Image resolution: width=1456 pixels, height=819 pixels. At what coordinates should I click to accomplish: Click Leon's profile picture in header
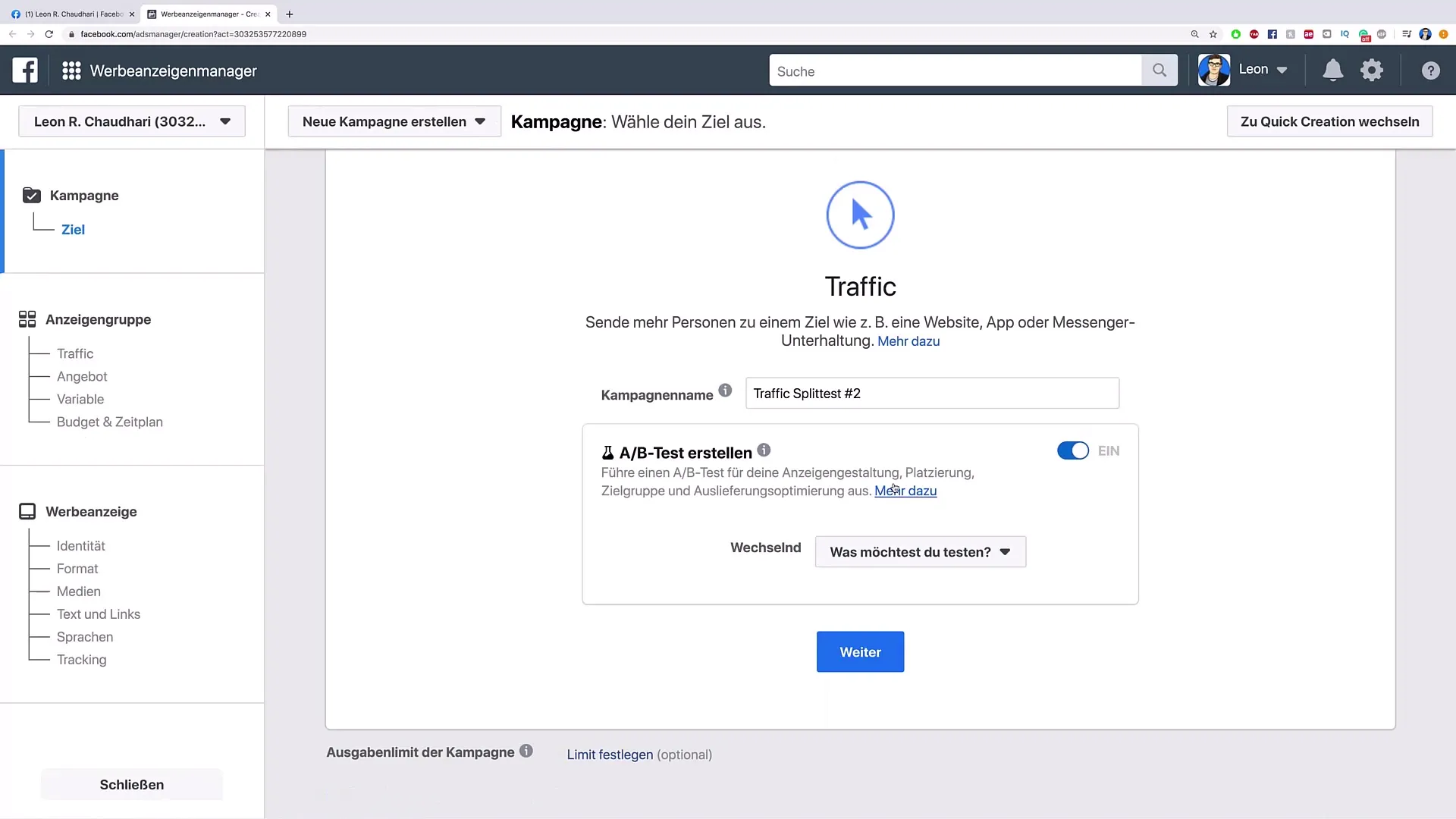pos(1214,70)
